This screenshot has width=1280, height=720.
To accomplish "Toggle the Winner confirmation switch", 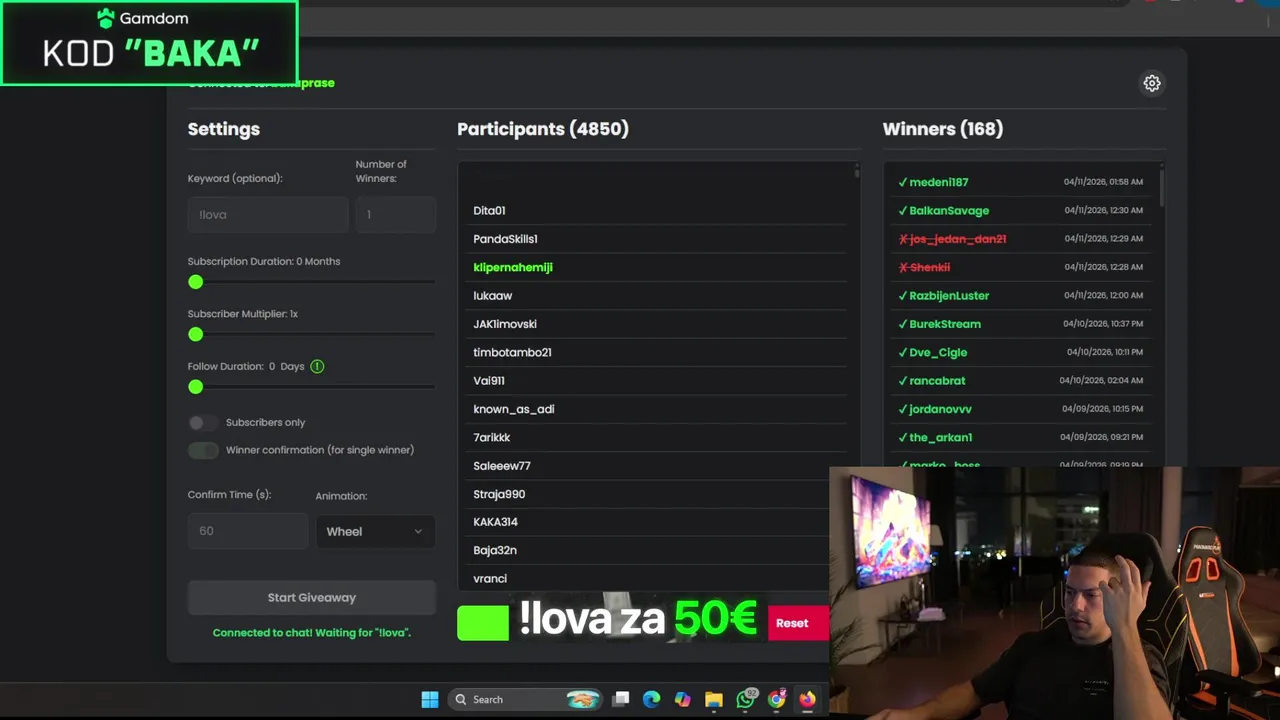I will coord(203,450).
